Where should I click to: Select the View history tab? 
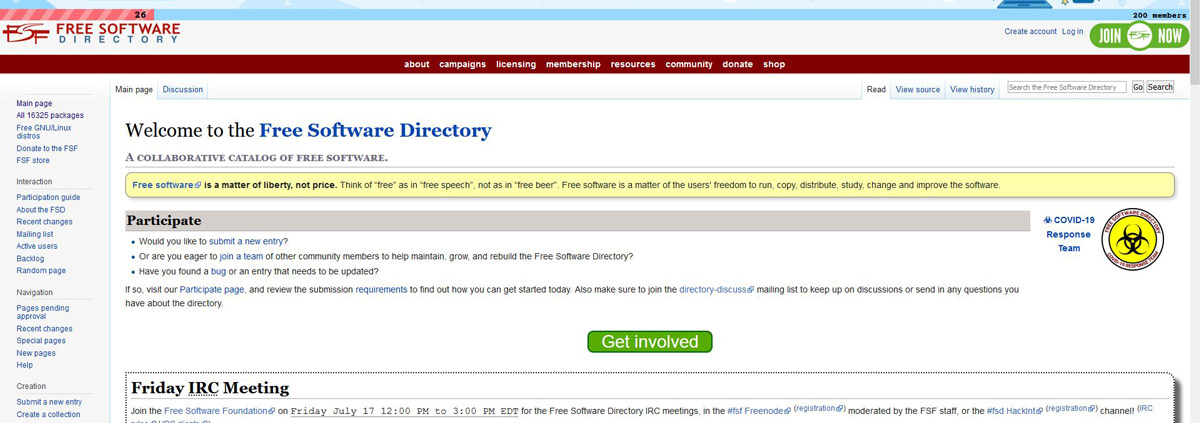click(x=972, y=89)
